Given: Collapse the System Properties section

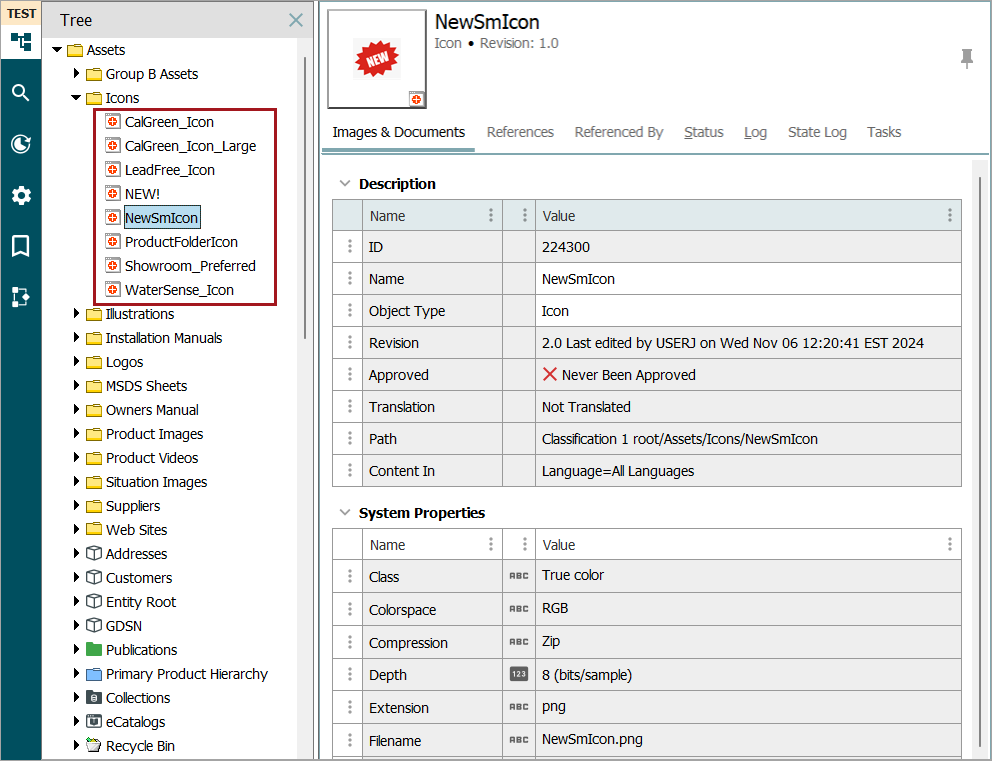Looking at the screenshot, I should click(x=345, y=513).
